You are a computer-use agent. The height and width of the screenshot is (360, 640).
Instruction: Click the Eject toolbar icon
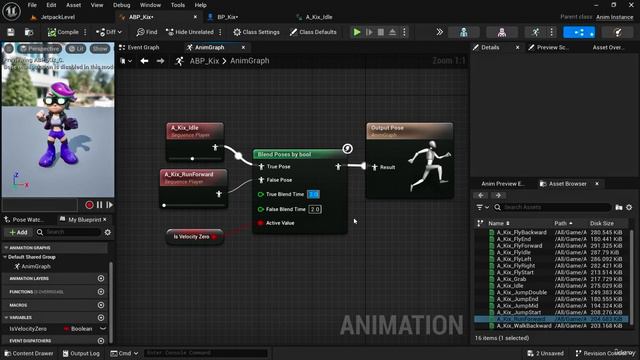392,32
